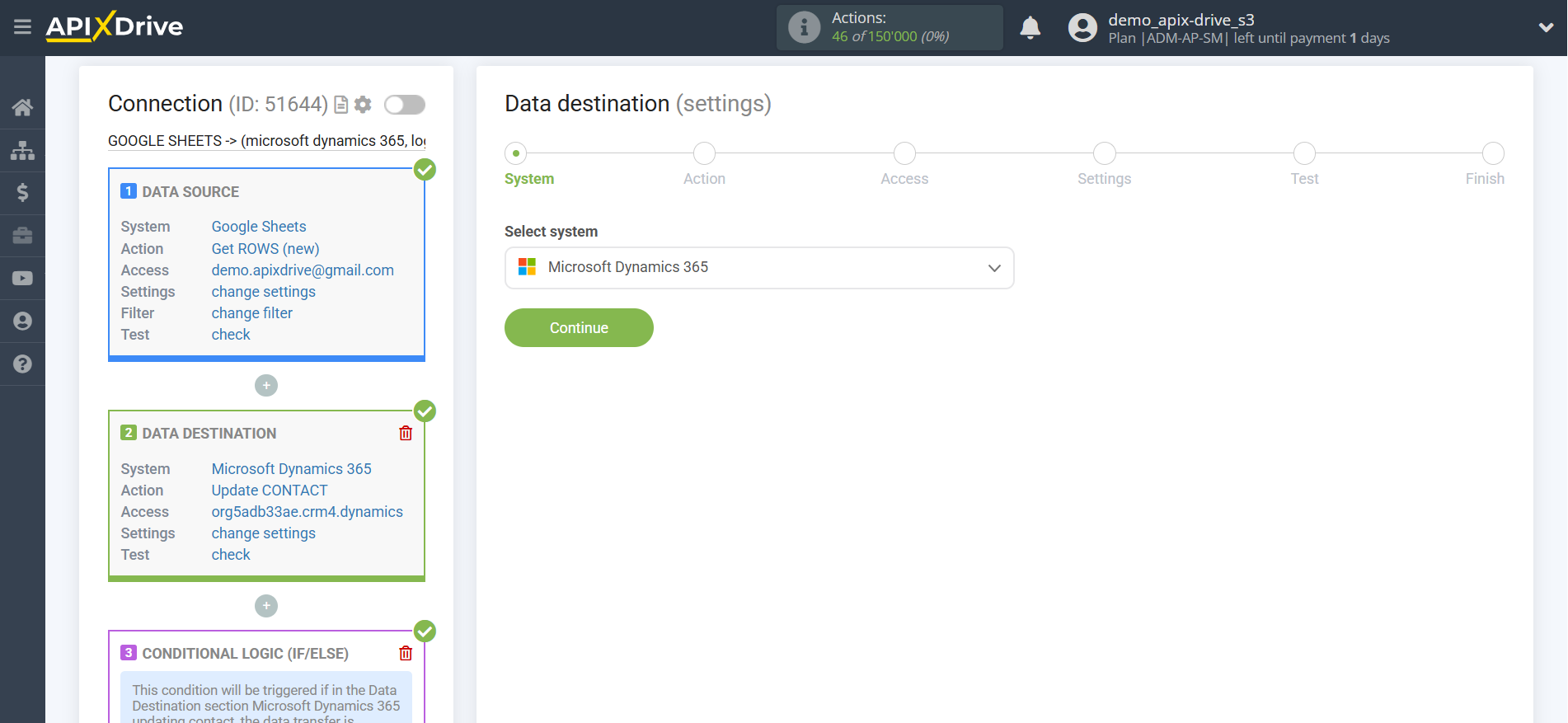
Task: Open the Home sidebar icon
Action: [22, 107]
